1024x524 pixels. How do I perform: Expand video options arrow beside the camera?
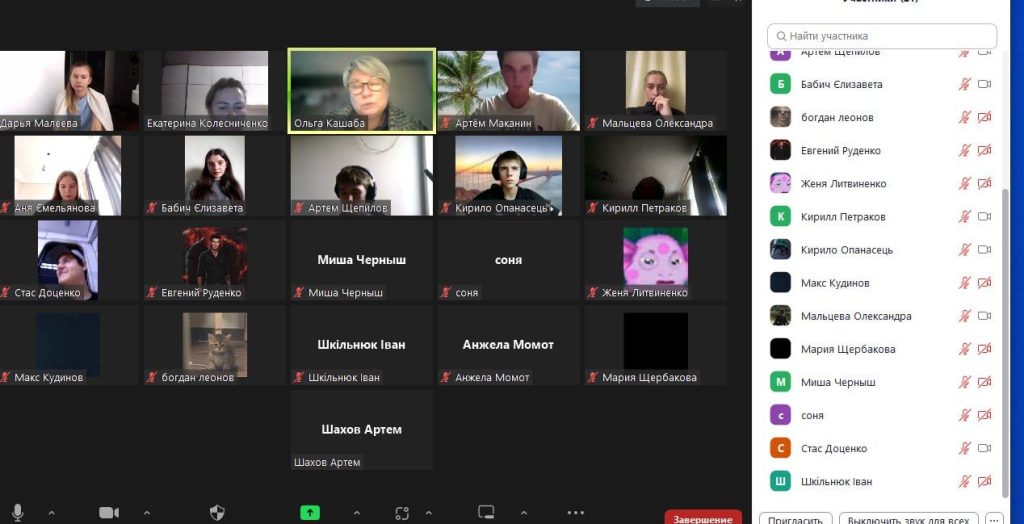click(x=147, y=513)
